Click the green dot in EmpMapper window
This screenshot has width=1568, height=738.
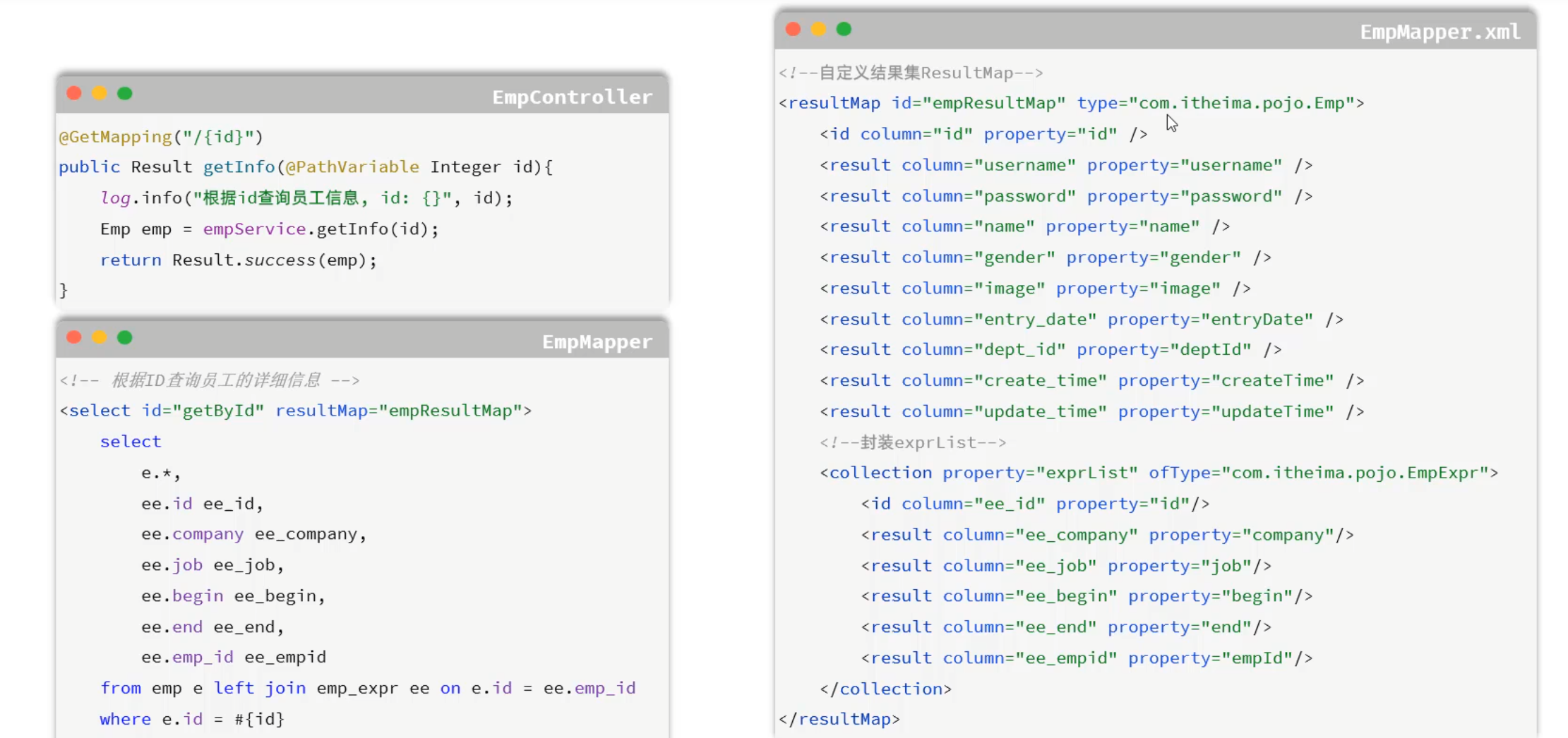click(125, 337)
